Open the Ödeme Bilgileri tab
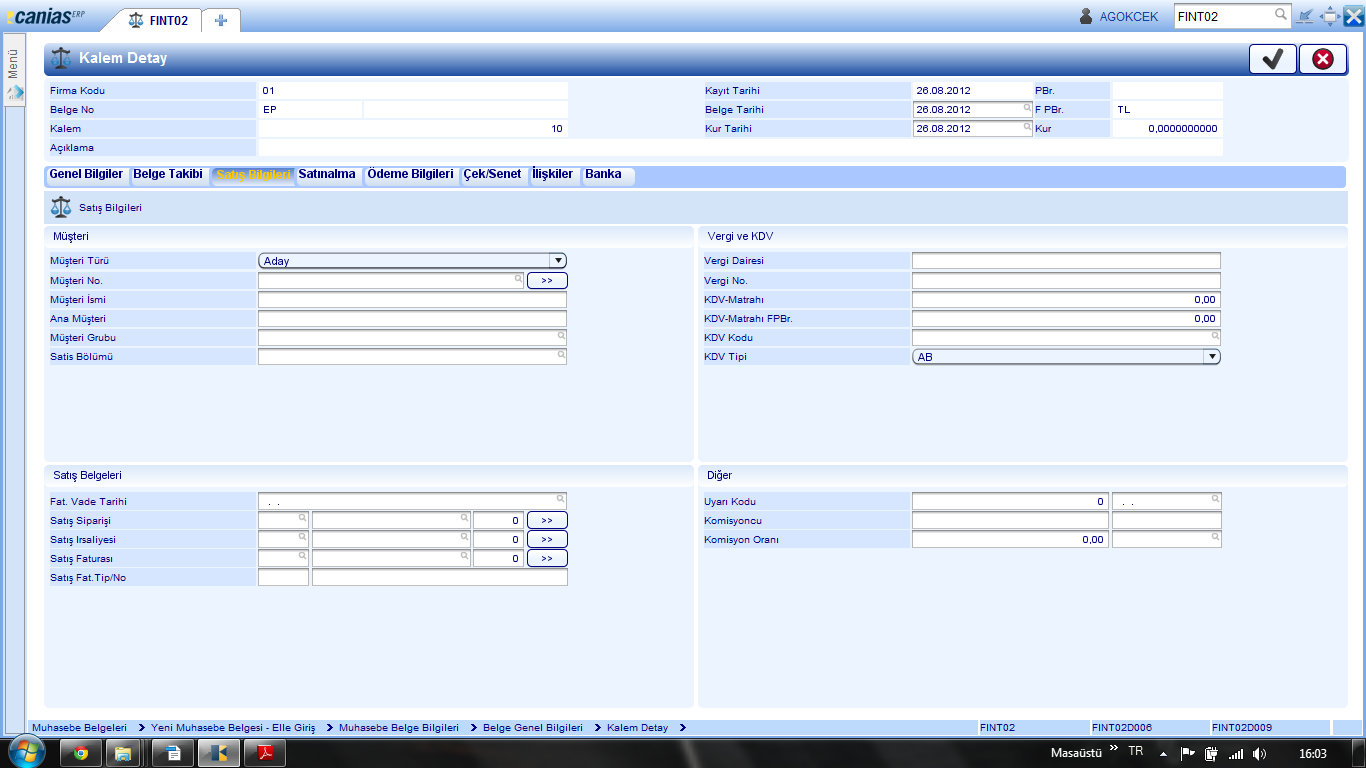Screen dimensions: 1366x768 (410, 174)
